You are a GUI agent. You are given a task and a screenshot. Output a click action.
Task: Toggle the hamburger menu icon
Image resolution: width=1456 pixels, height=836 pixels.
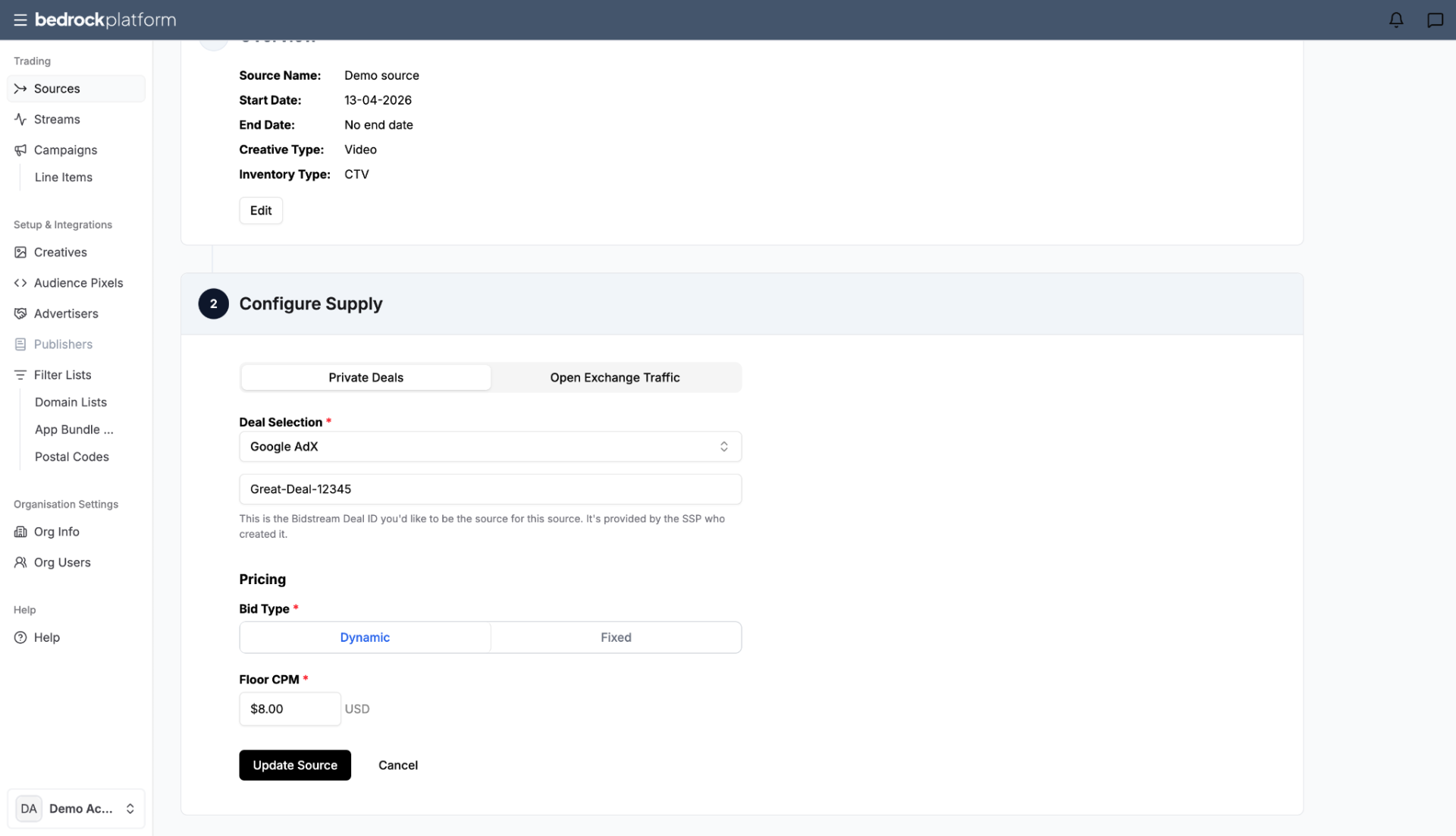(x=20, y=20)
